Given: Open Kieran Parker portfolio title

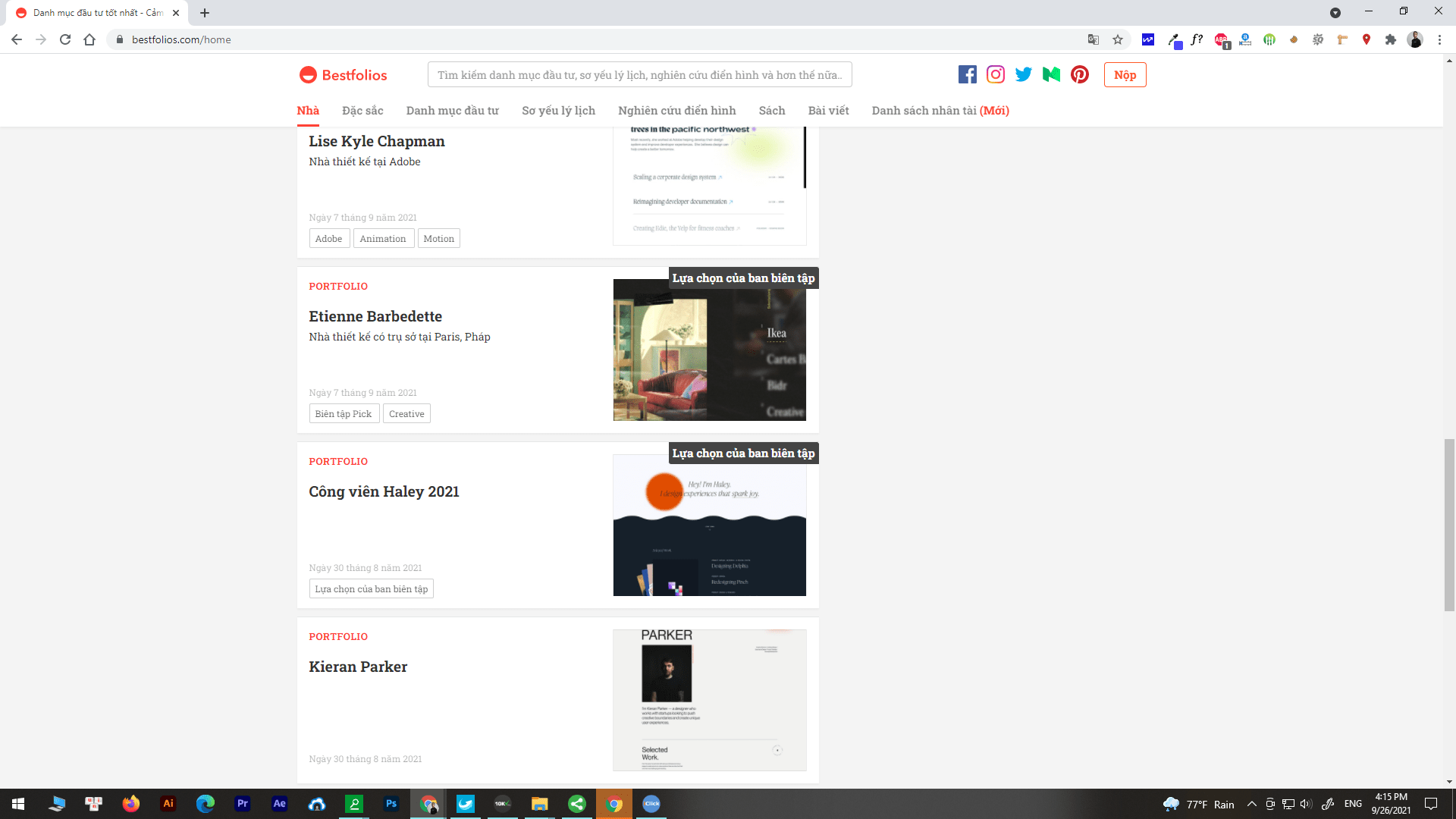Looking at the screenshot, I should 358,667.
